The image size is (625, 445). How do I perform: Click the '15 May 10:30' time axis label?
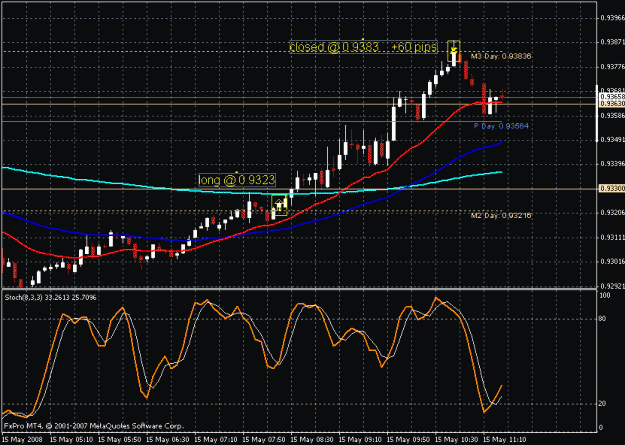point(456,439)
